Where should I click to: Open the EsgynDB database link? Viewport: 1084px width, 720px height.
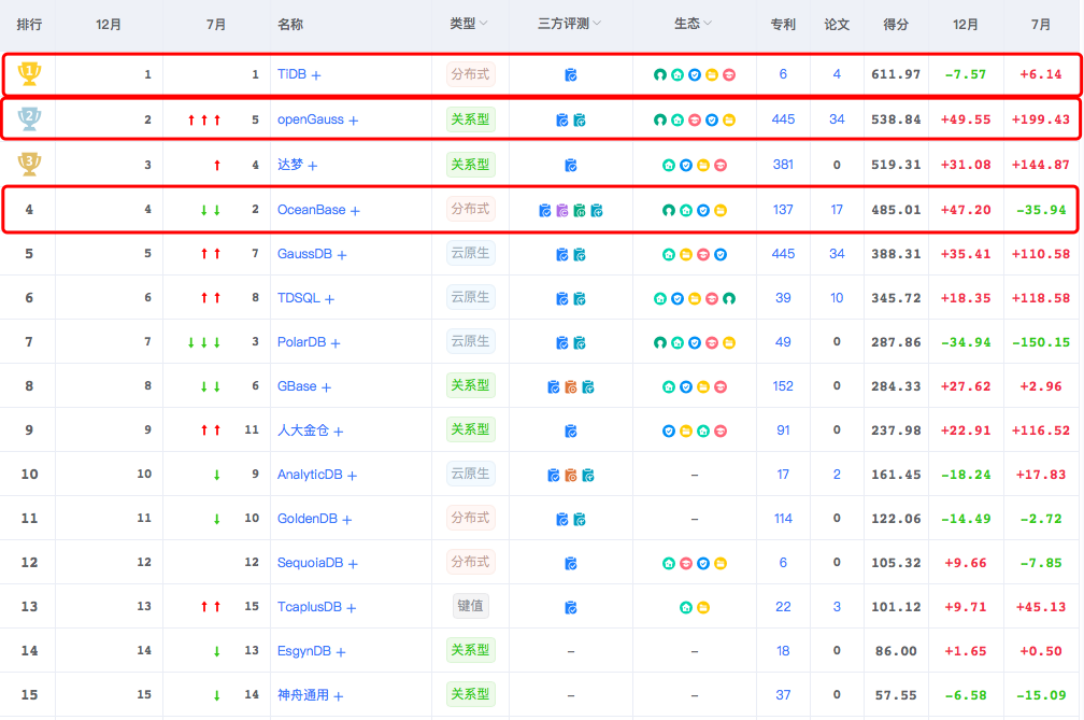(x=304, y=651)
